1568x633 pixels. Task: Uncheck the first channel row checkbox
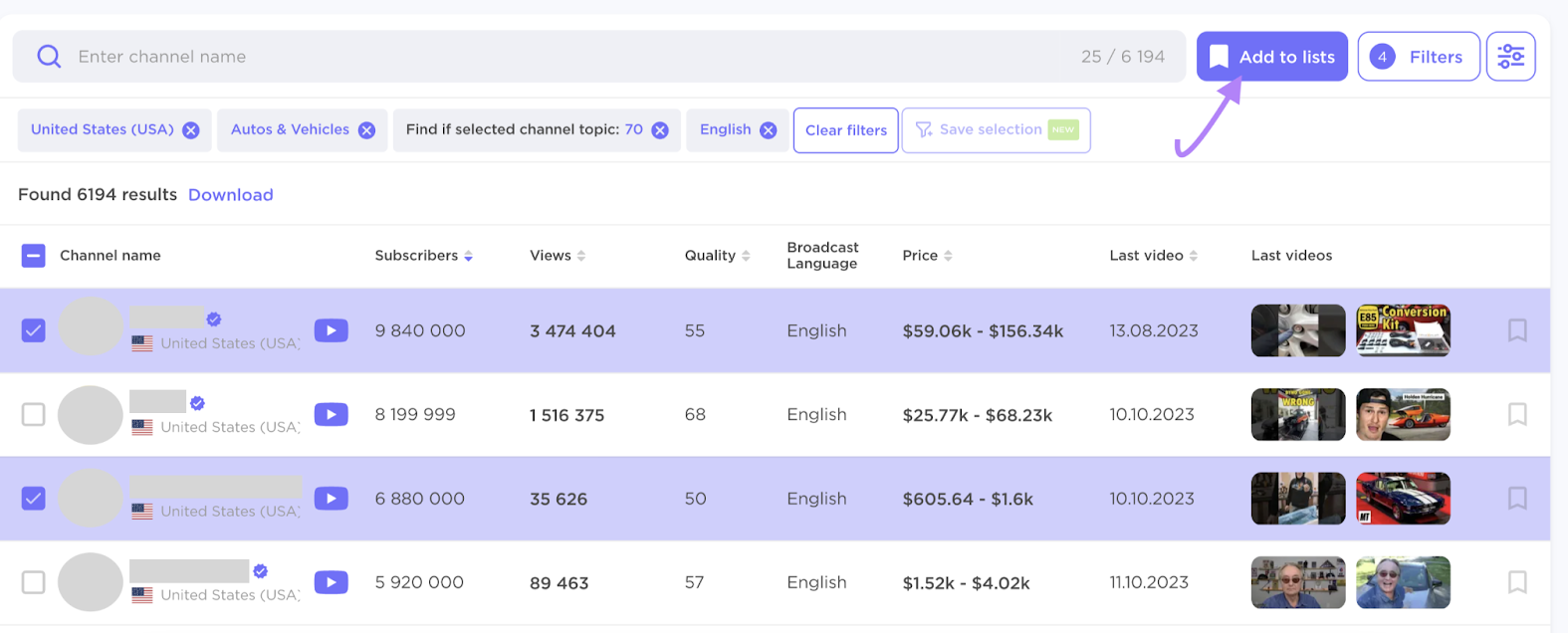click(x=34, y=330)
